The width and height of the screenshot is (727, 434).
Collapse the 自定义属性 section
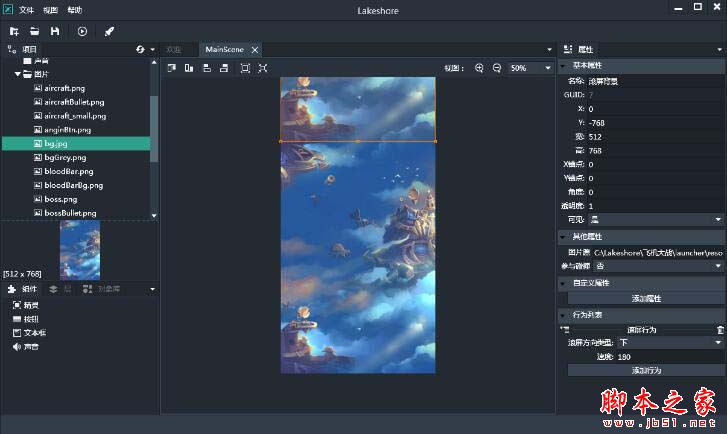click(x=563, y=283)
